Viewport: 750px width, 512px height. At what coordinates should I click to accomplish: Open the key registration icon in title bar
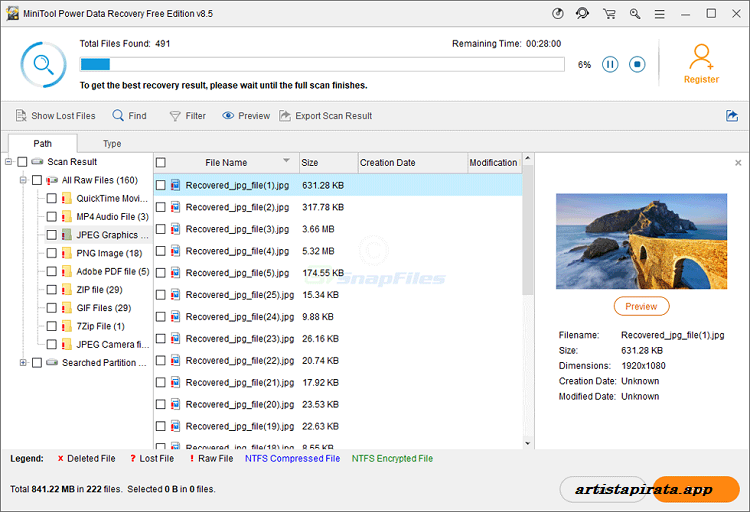click(635, 13)
